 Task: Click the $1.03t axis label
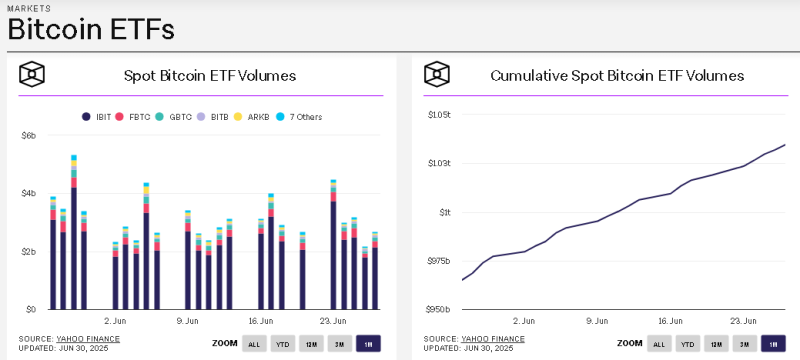[x=439, y=163]
